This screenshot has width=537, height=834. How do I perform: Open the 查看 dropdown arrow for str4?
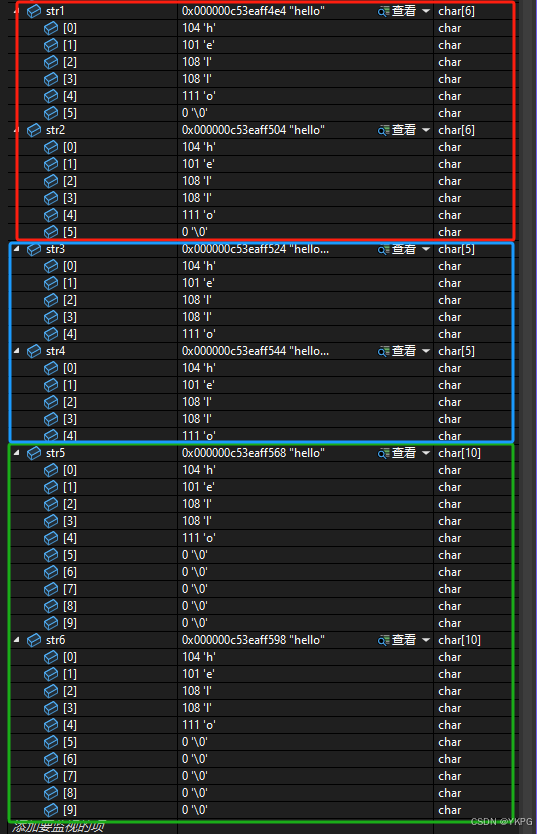[x=426, y=351]
